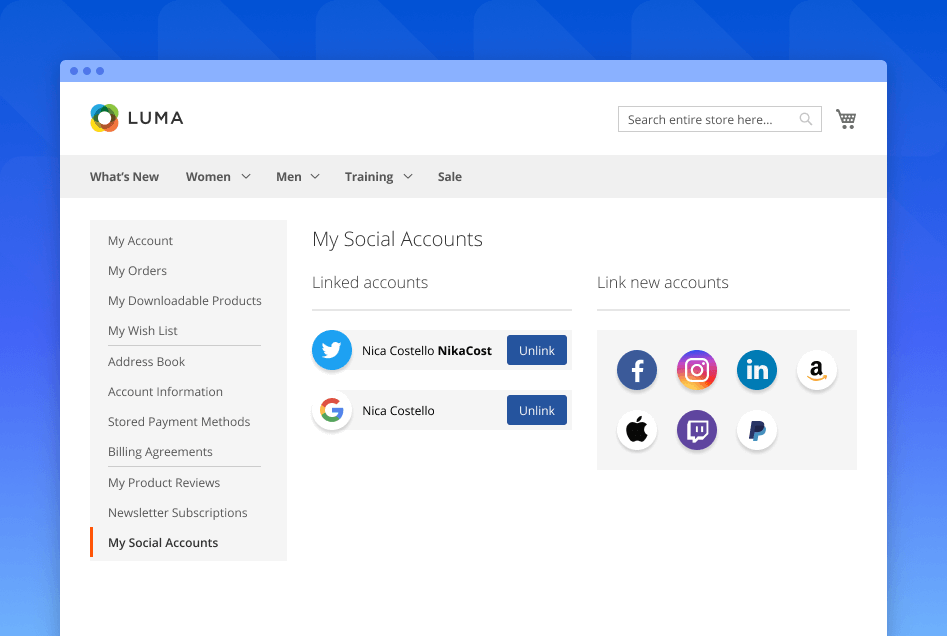Click the Twitter icon for NikaCost
Viewport: 947px width, 636px height.
[332, 350]
